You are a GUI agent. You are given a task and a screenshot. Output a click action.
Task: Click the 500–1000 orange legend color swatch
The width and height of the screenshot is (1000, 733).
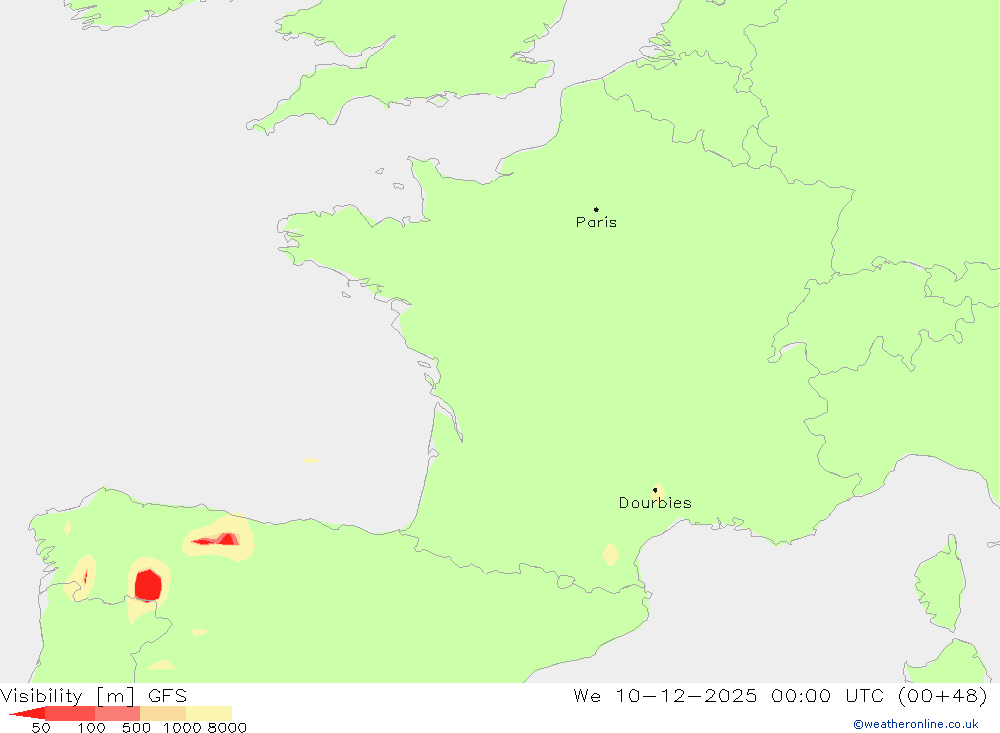163,713
